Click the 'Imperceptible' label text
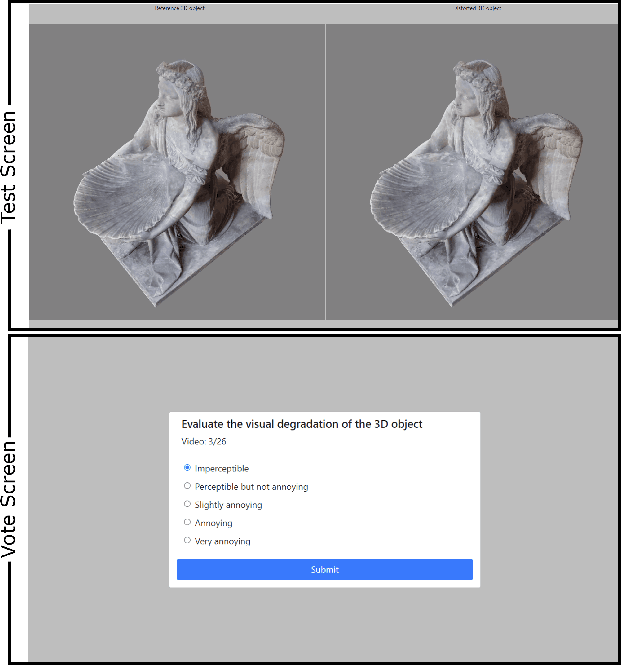This screenshot has height=666, width=622. 222,469
